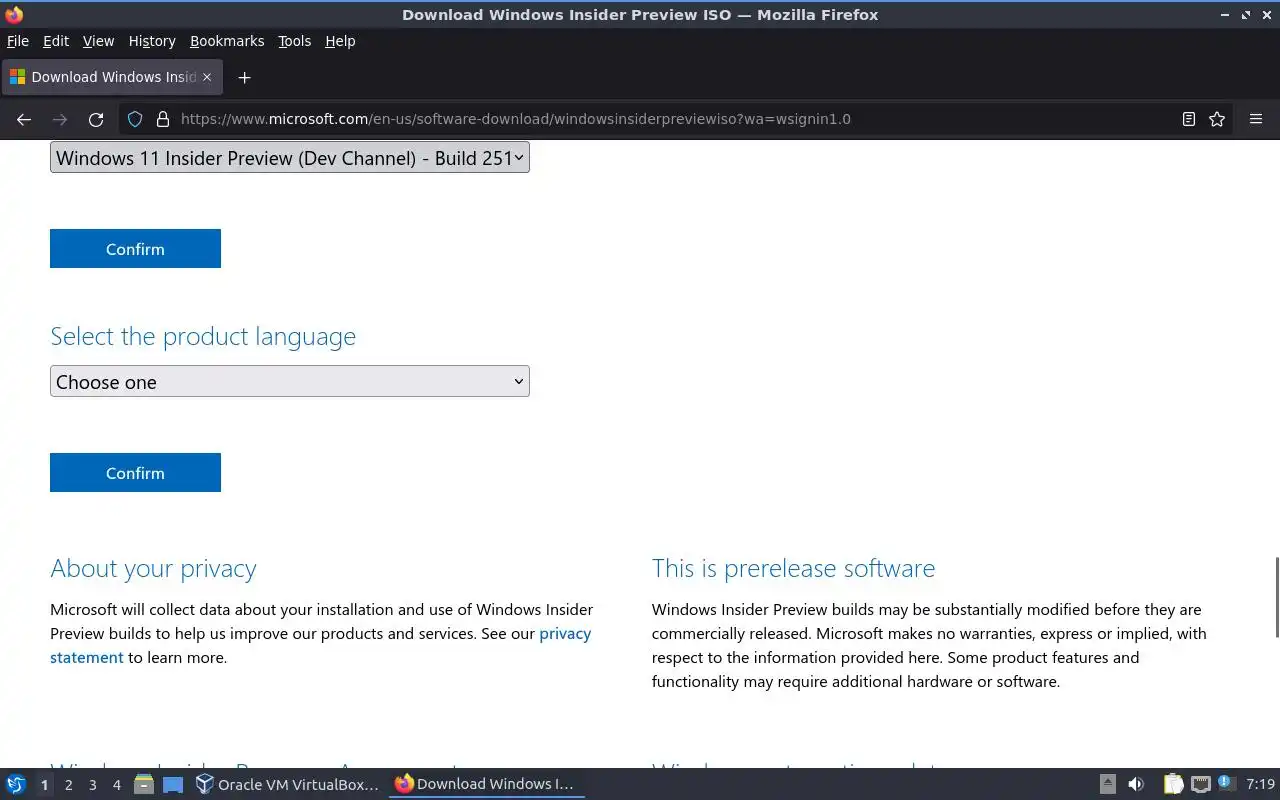Click the 'This is prerelease software' heading
Image resolution: width=1280 pixels, height=800 pixels.
[x=793, y=568]
